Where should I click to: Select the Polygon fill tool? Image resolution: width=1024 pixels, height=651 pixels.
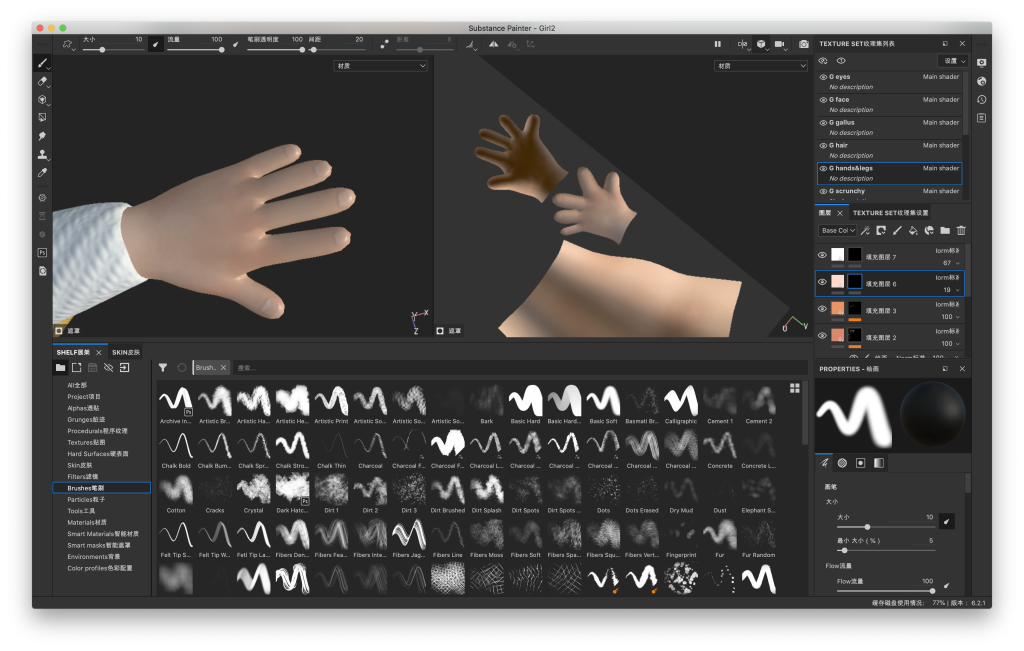(x=42, y=118)
